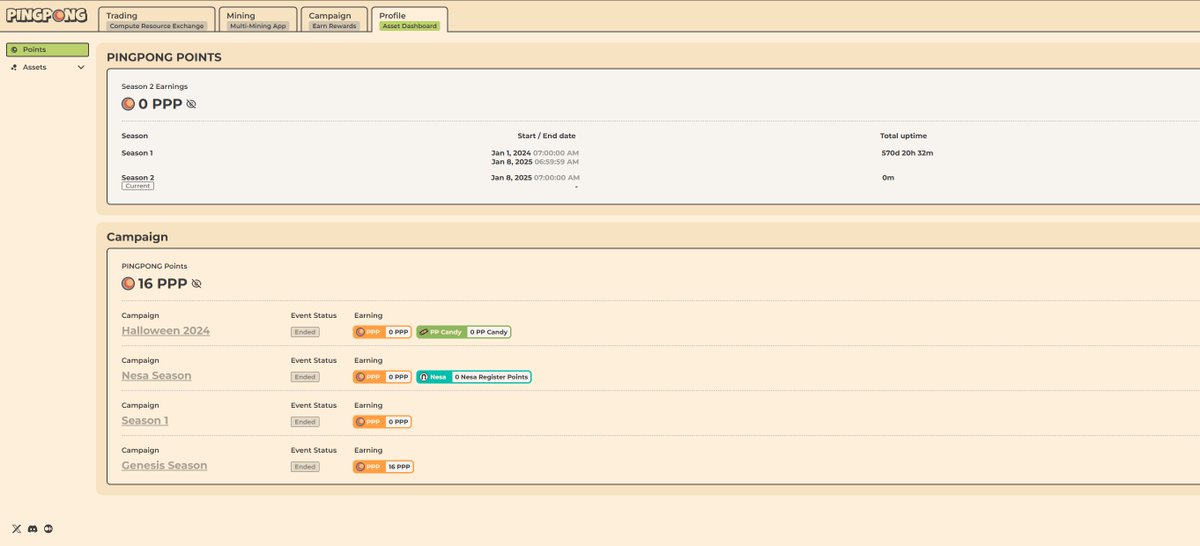Click the Asset Dashboard label
Image resolution: width=1200 pixels, height=546 pixels.
pos(409,26)
